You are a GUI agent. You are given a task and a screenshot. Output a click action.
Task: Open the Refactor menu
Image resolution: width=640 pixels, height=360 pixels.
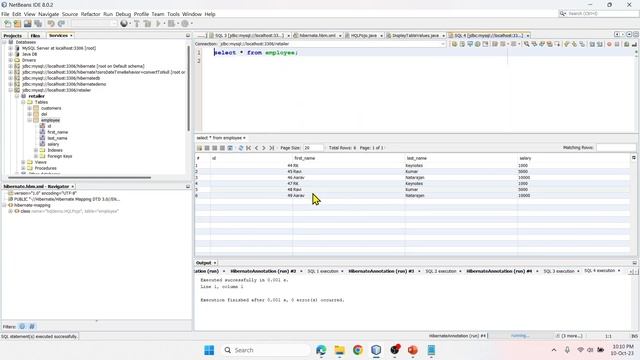pyautogui.click(x=90, y=14)
